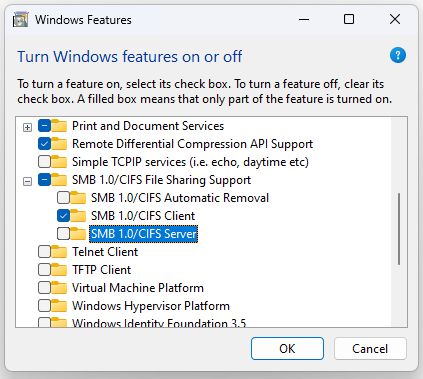Click the Windows Features title bar icon
Screen dimensions: 423x379
[x=20, y=19]
